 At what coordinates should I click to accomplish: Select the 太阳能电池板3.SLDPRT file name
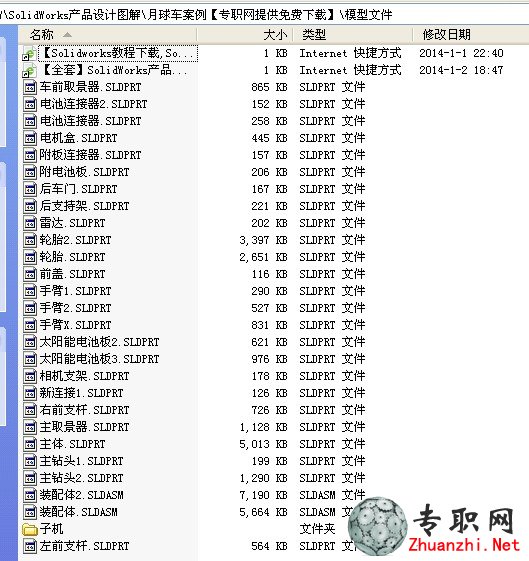click(99, 359)
